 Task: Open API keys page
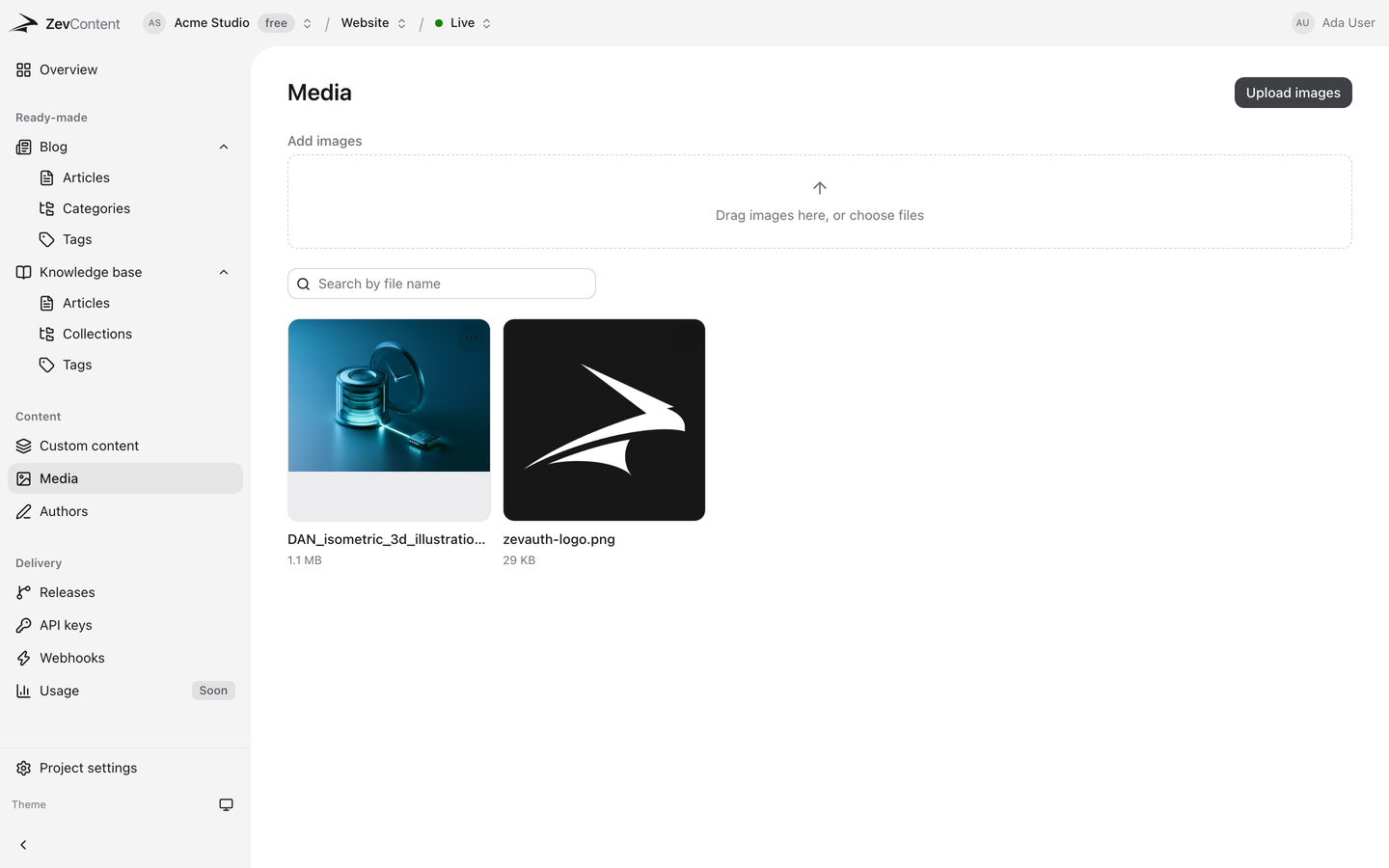point(125,625)
